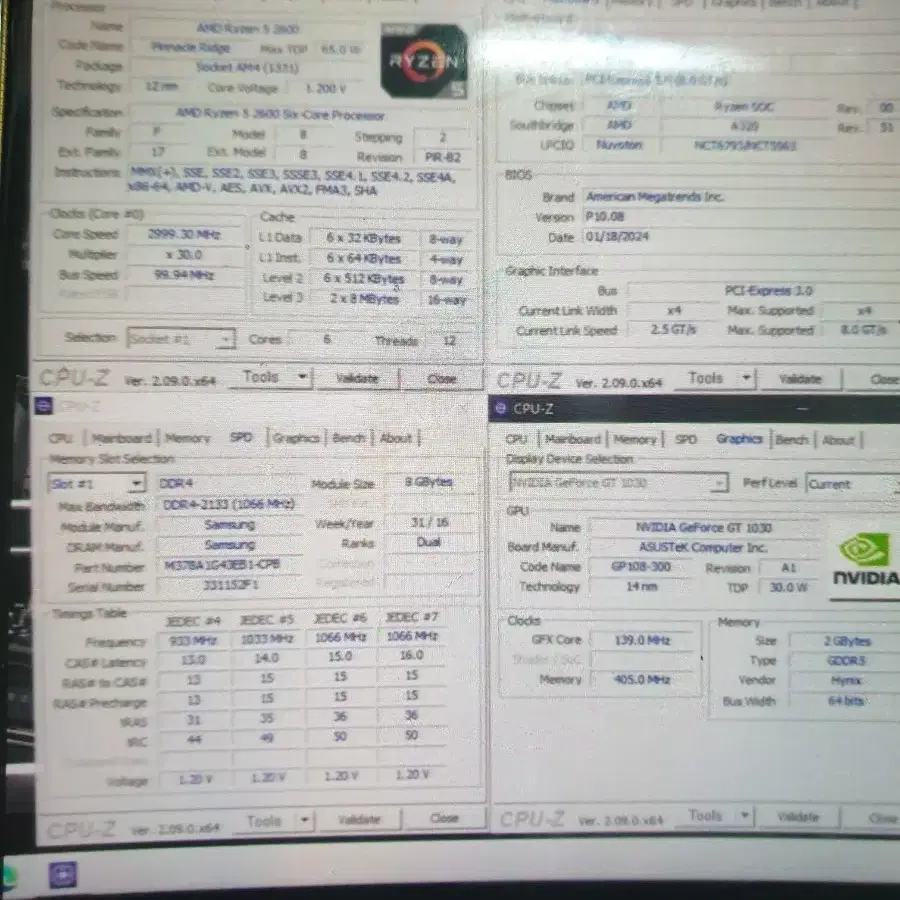This screenshot has width=900, height=900.
Task: Click the Validate button in the SPD window
Action: coord(359,819)
